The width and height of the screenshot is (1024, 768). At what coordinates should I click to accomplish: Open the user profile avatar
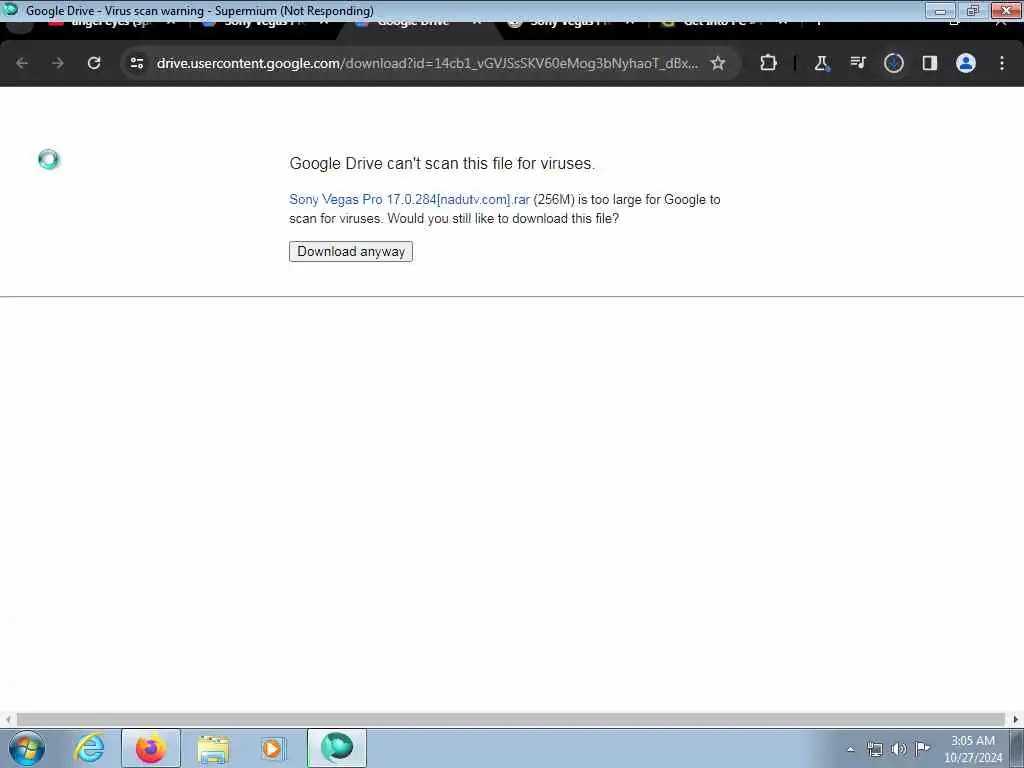coord(965,63)
